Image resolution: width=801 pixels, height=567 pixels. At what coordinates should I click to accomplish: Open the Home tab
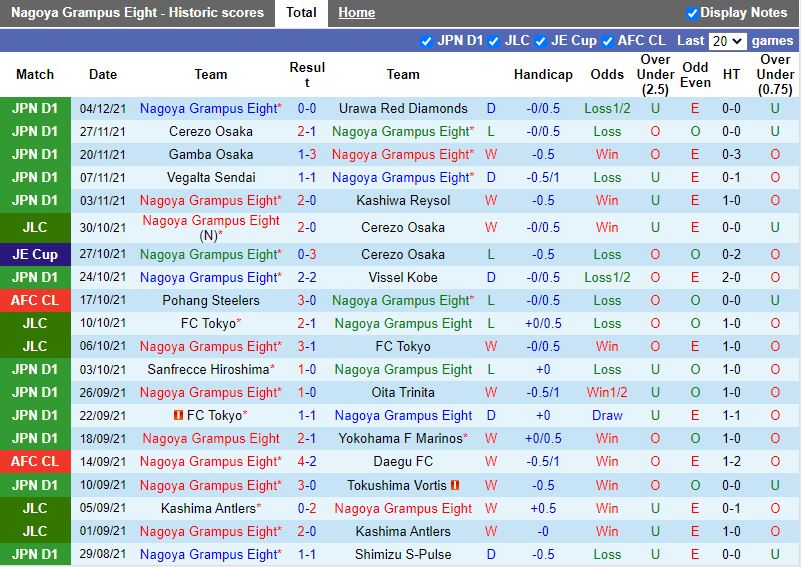tap(357, 13)
